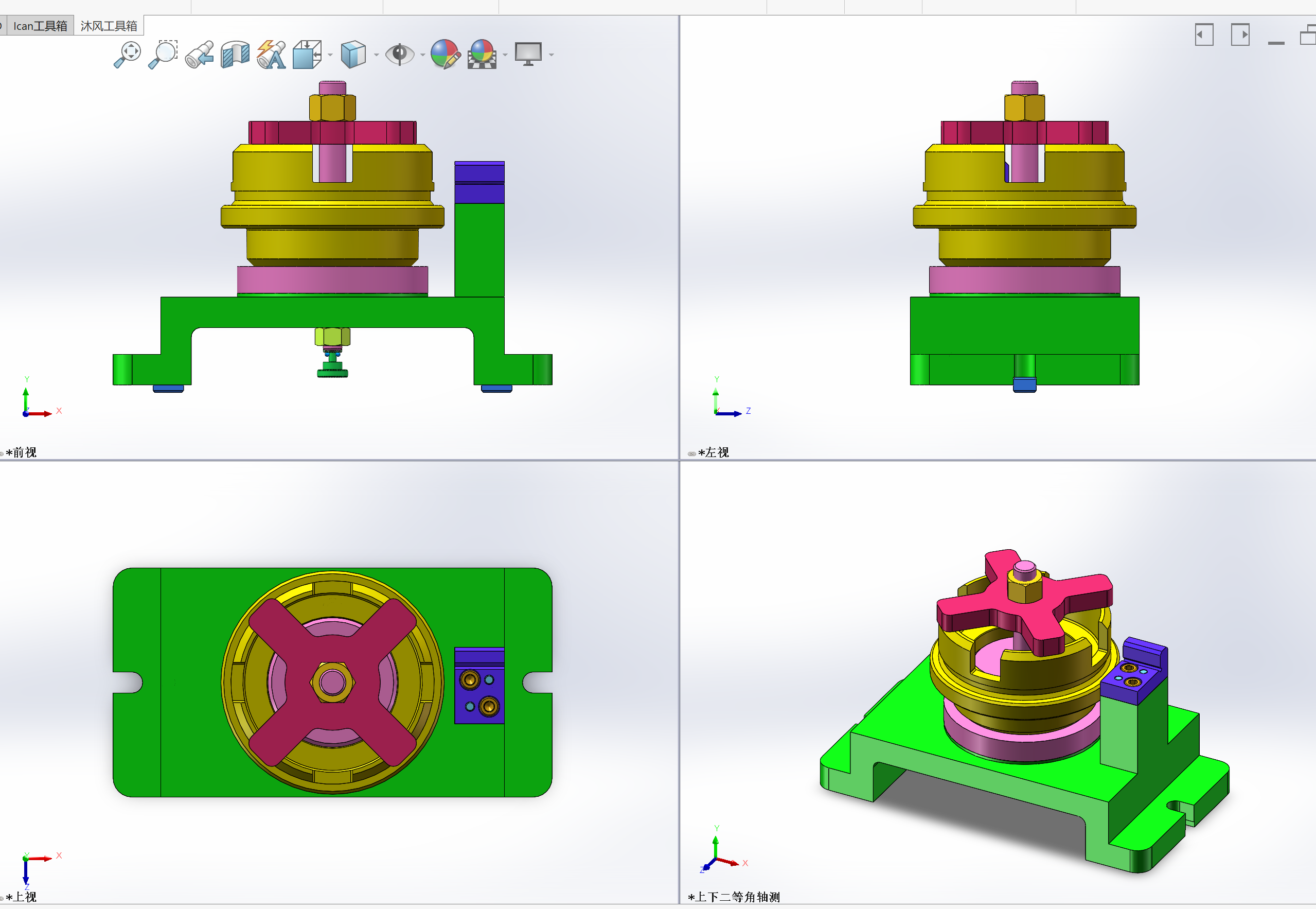Select the blue foot pad at left in front view

(x=168, y=389)
